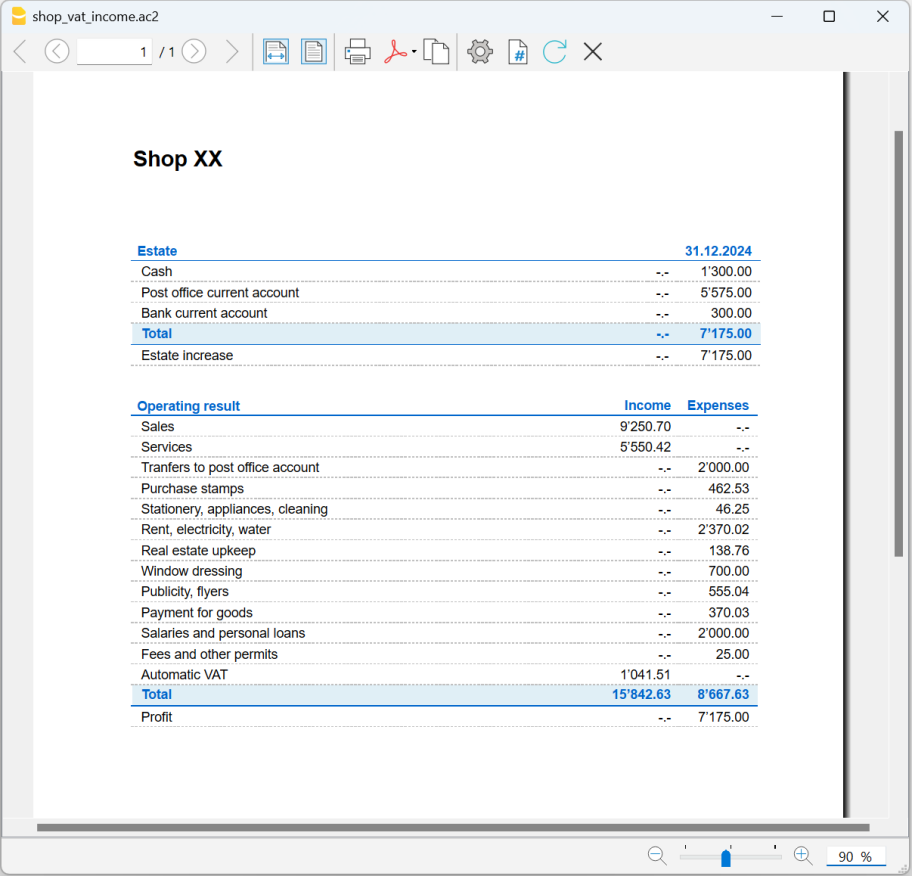
Task: Click the Banana app icon in title bar
Action: click(19, 16)
